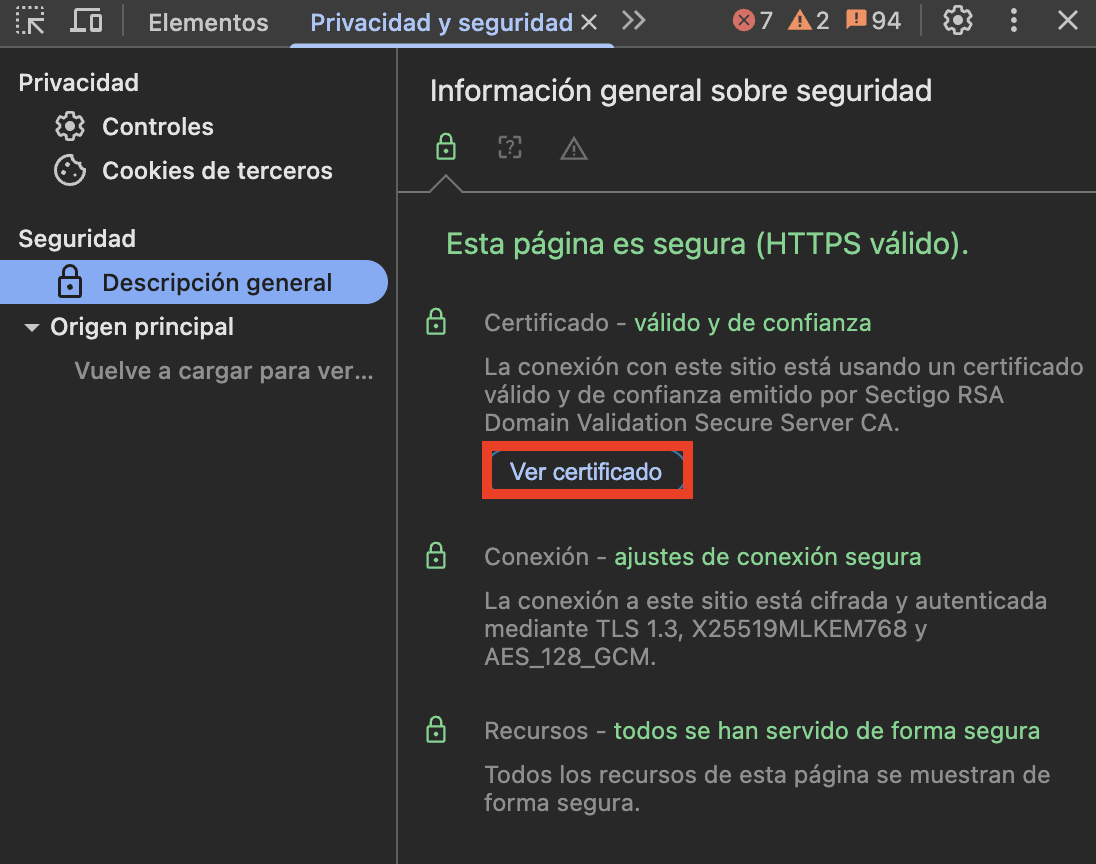The width and height of the screenshot is (1096, 864).
Task: Select Descripción general under Seguridad
Action: (x=217, y=281)
